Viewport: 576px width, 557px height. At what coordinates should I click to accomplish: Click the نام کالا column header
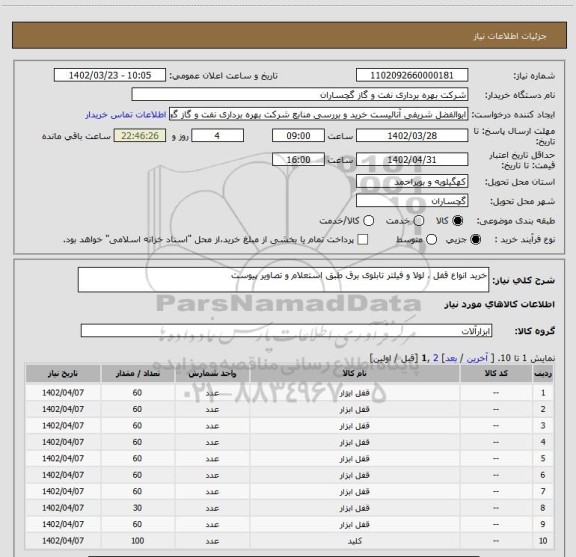(354, 374)
